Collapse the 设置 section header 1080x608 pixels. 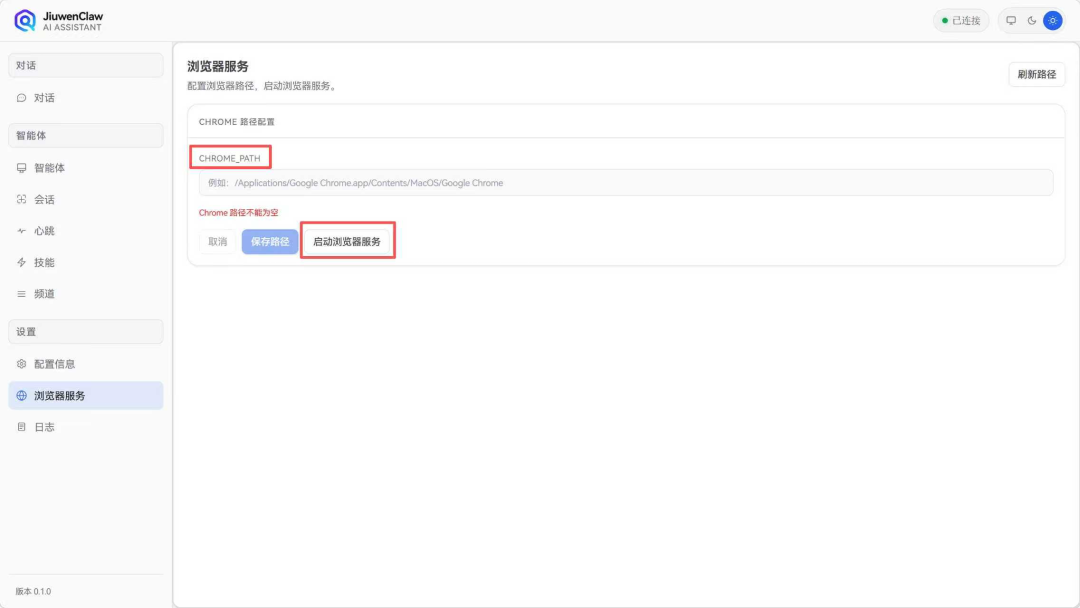pos(85,332)
